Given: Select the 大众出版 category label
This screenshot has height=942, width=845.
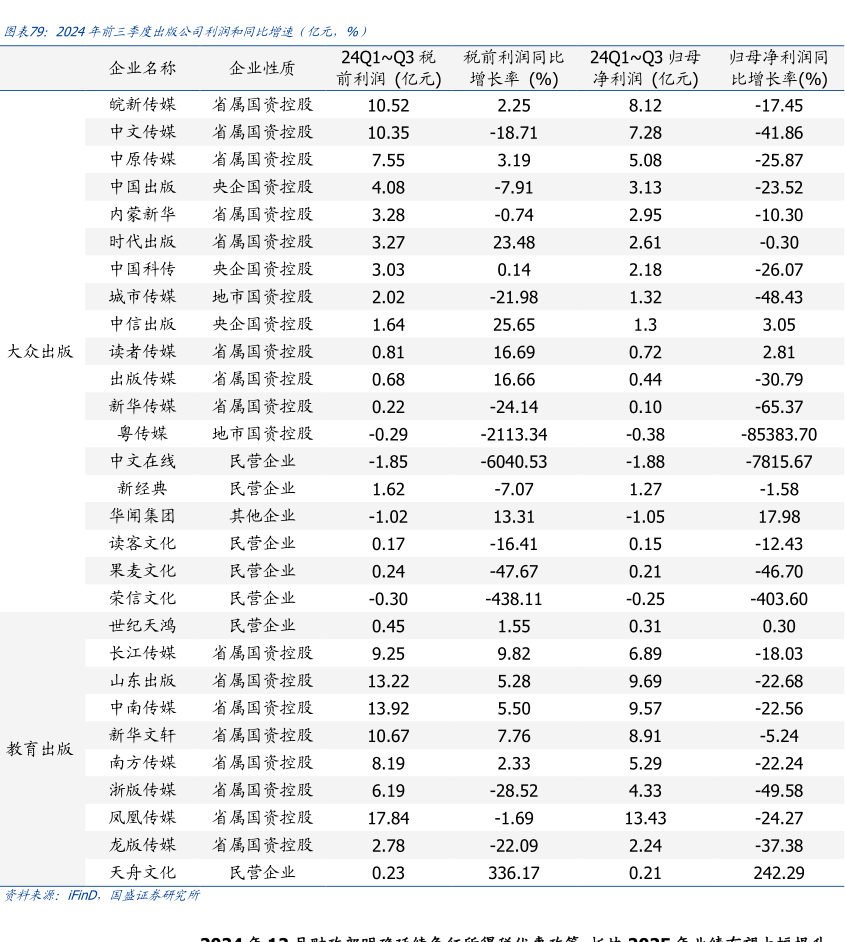Looking at the screenshot, I should (41, 352).
